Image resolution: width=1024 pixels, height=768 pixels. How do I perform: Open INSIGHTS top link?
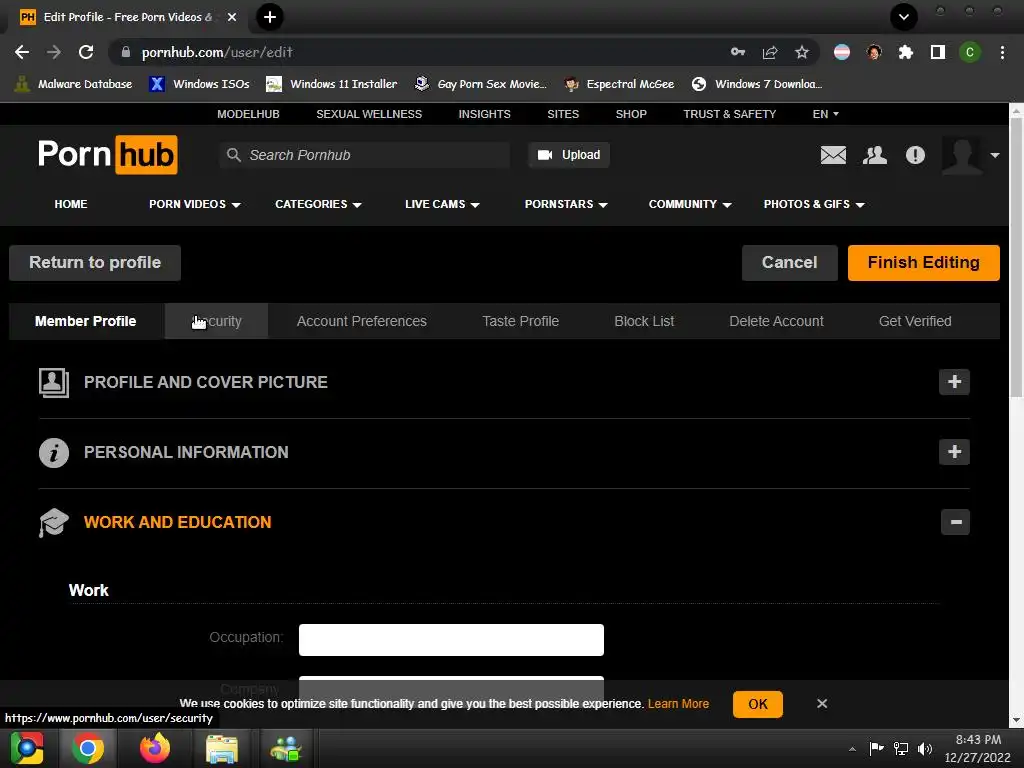coord(485,114)
